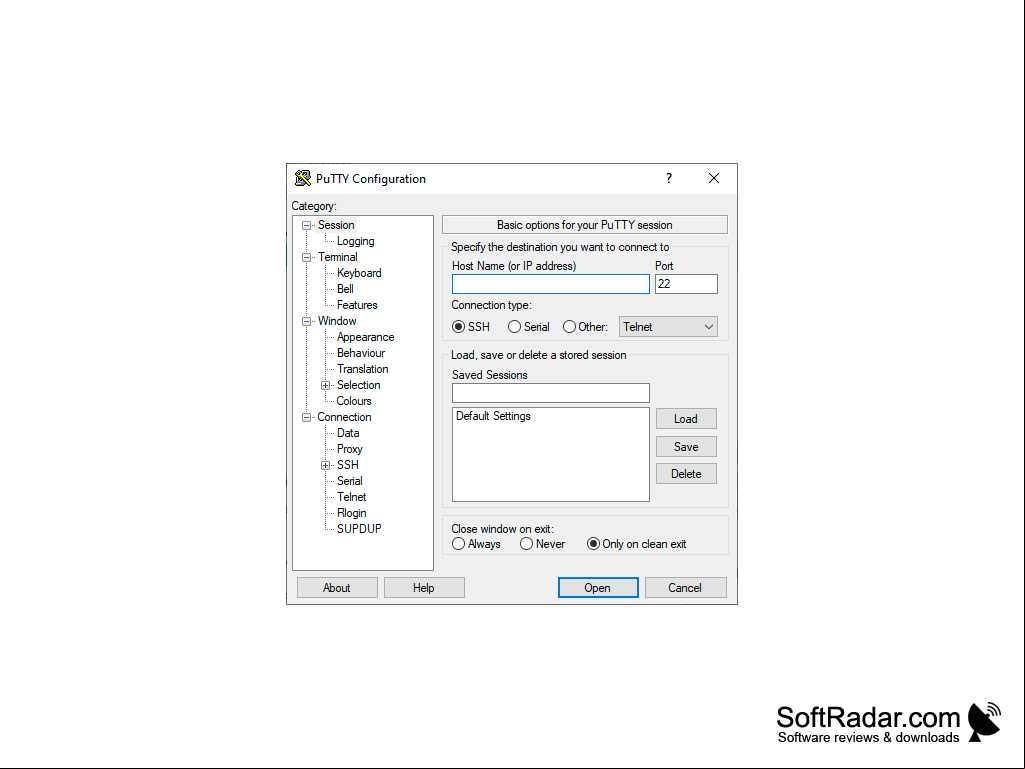Expand the SSH tree node
This screenshot has height=769, width=1025.
[x=325, y=466]
